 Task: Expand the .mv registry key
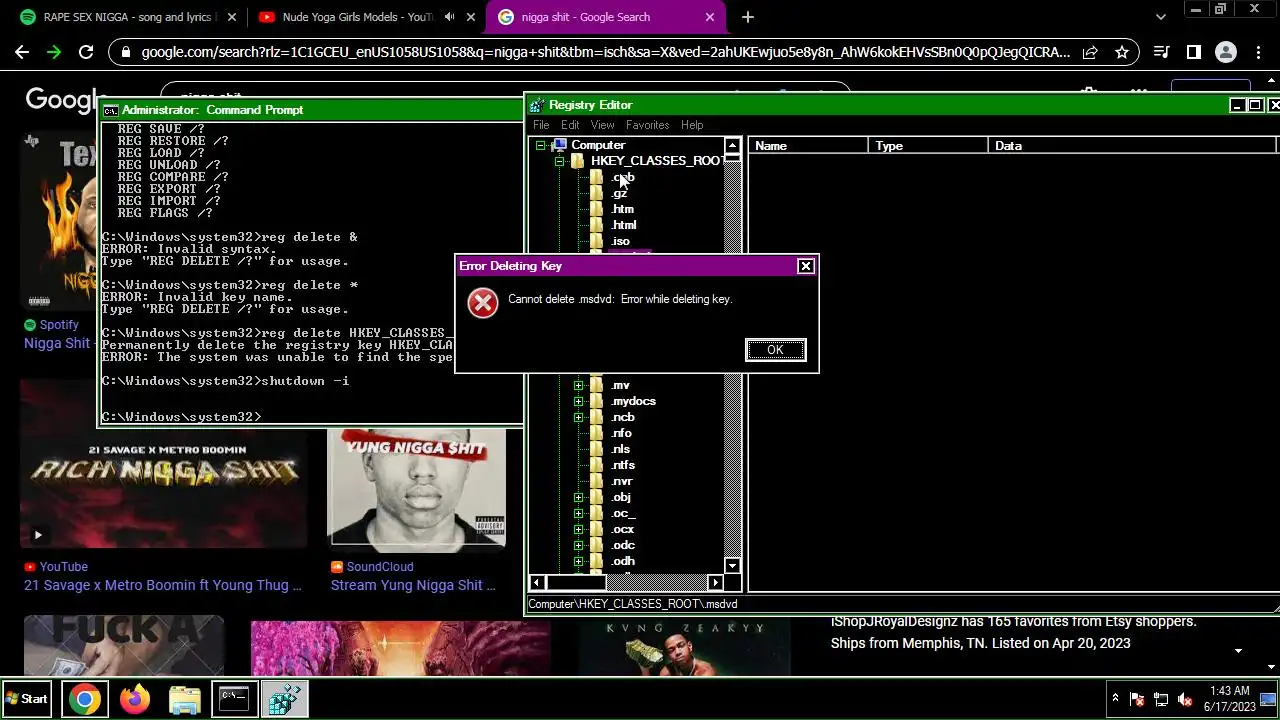click(x=579, y=385)
